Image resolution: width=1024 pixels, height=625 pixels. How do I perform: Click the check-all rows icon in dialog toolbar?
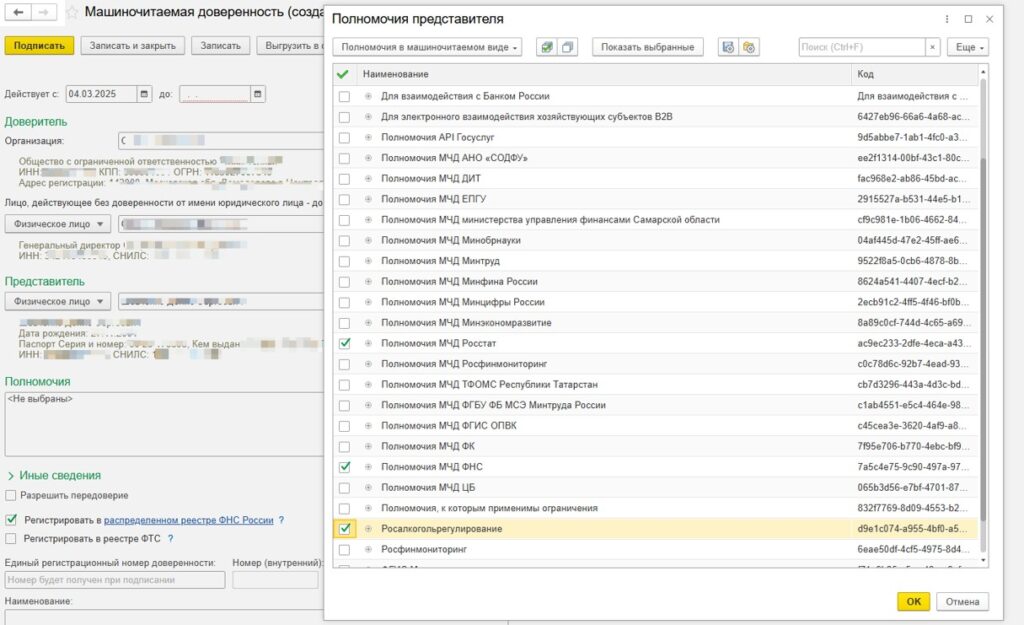547,47
